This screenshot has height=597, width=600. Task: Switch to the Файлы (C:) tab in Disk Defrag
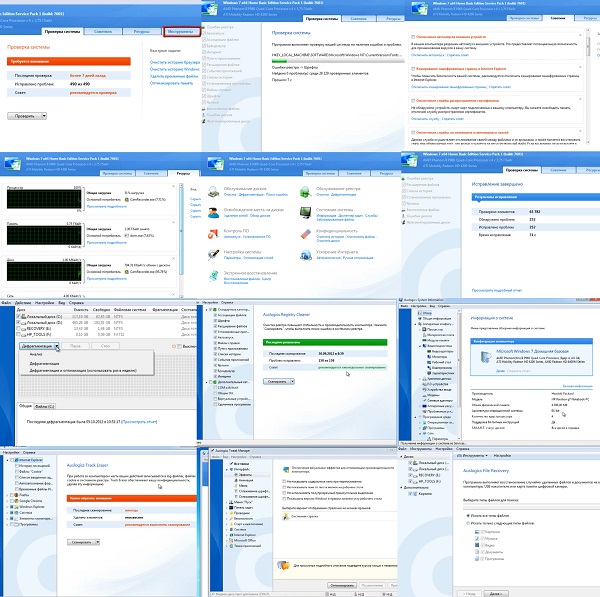tap(45, 406)
